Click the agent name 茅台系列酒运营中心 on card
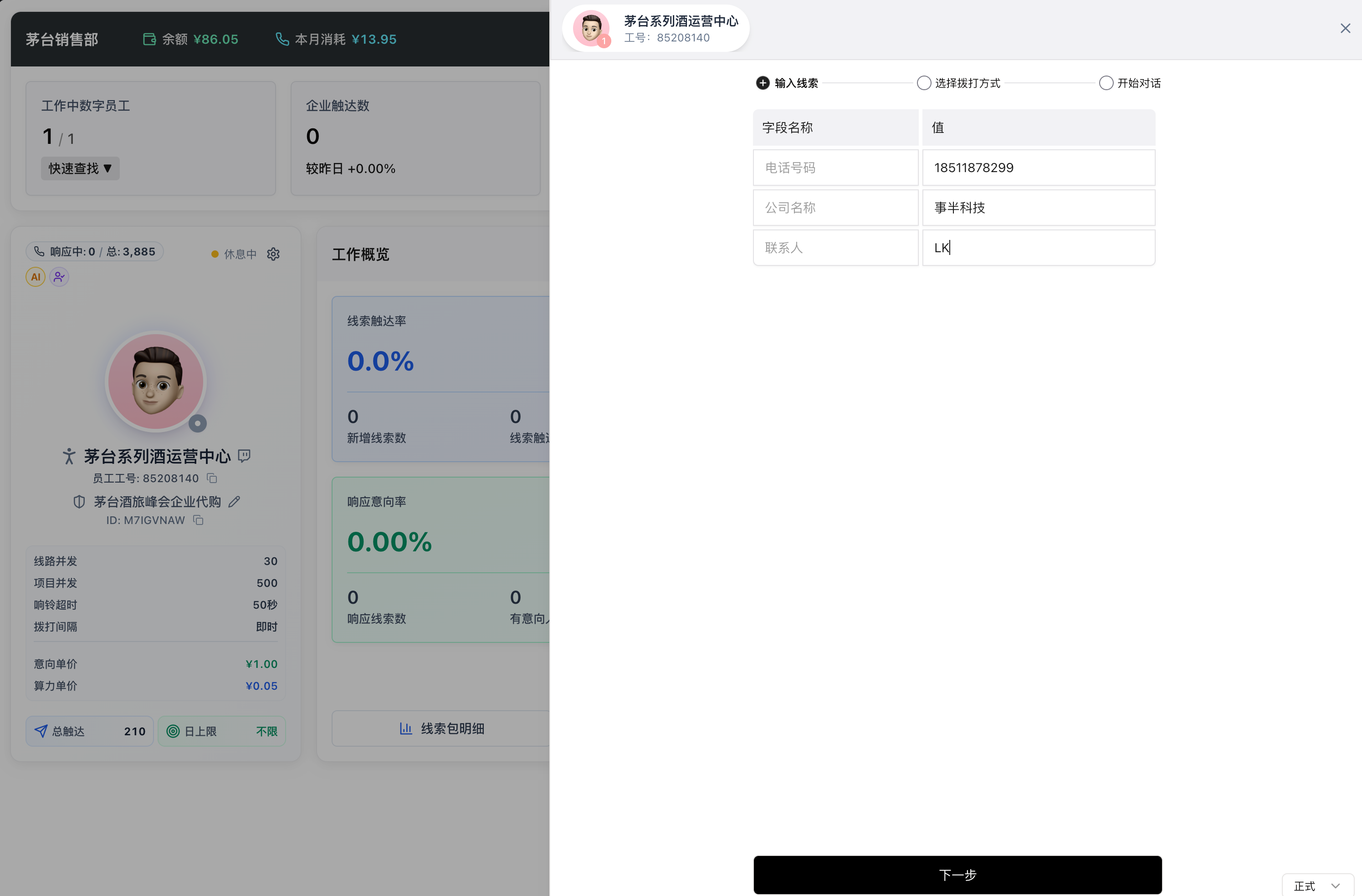 pos(157,456)
